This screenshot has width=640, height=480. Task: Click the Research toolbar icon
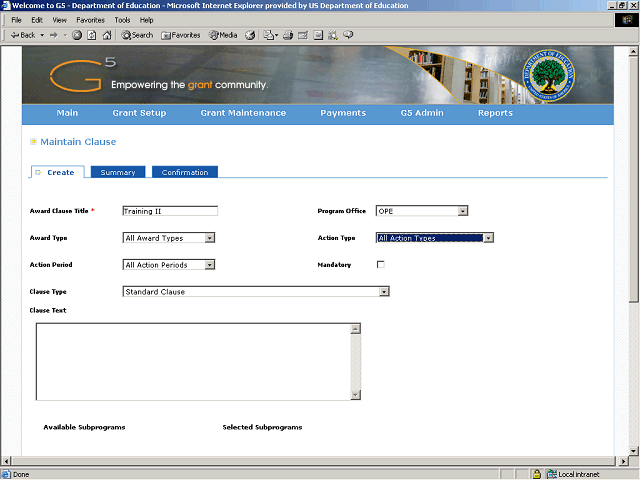(333, 35)
